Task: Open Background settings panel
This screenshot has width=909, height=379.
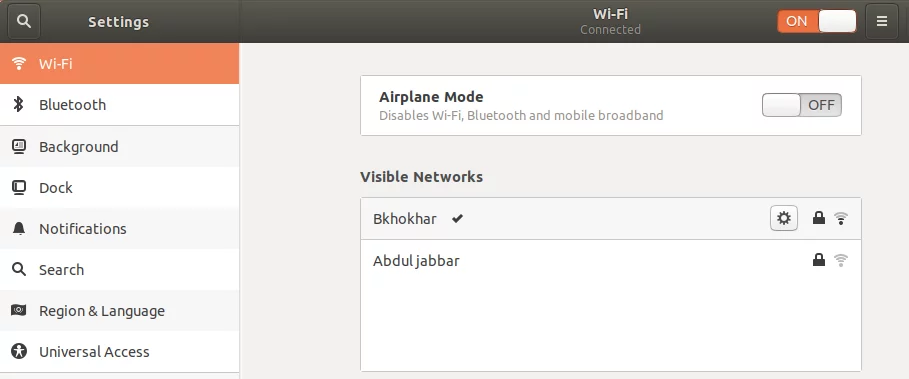Action: 119,147
